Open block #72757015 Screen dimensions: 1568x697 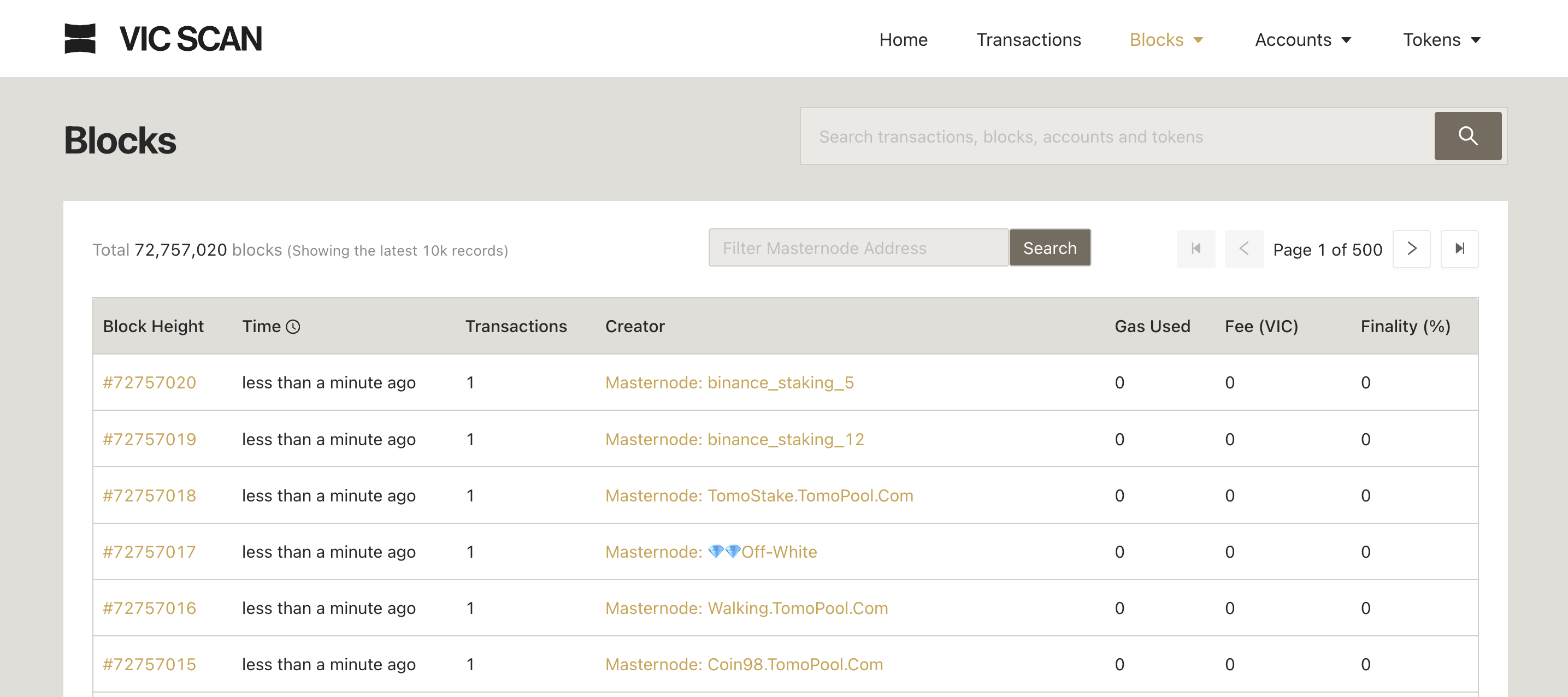pyautogui.click(x=149, y=664)
